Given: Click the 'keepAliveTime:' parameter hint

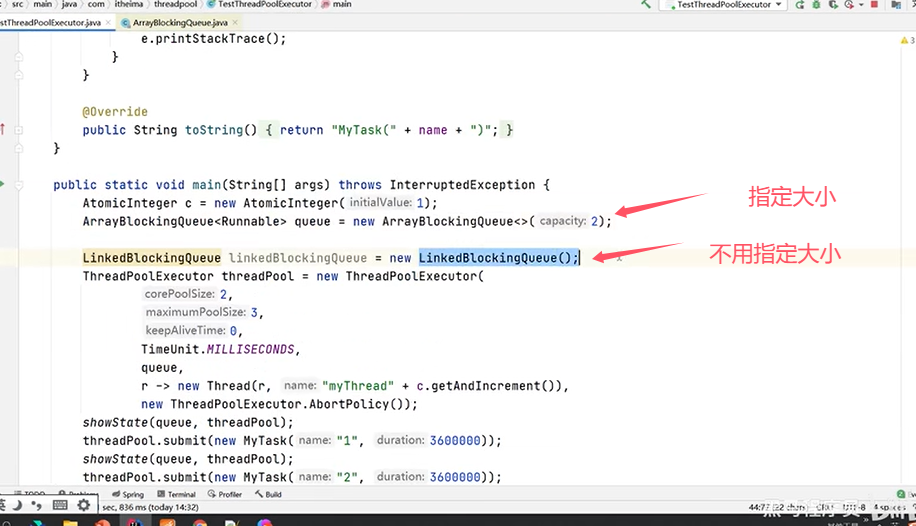Looking at the screenshot, I should pos(185,330).
